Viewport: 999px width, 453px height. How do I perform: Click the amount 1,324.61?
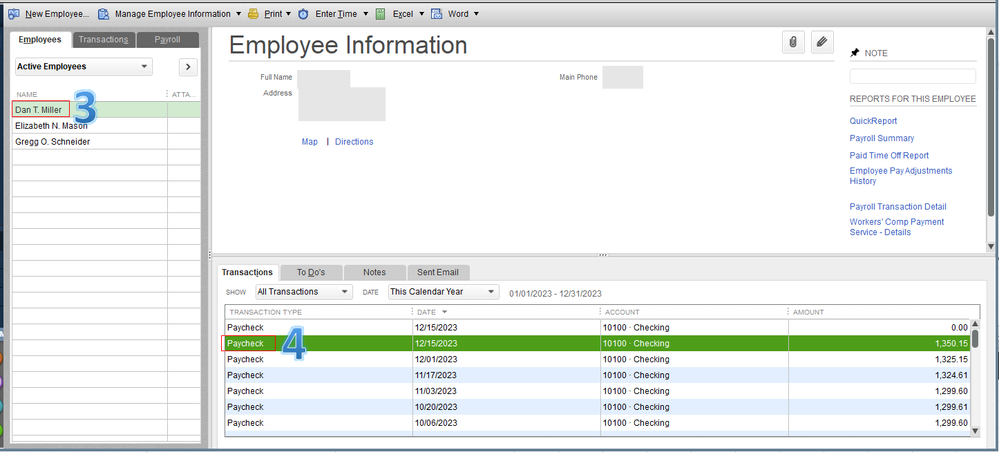coord(952,375)
